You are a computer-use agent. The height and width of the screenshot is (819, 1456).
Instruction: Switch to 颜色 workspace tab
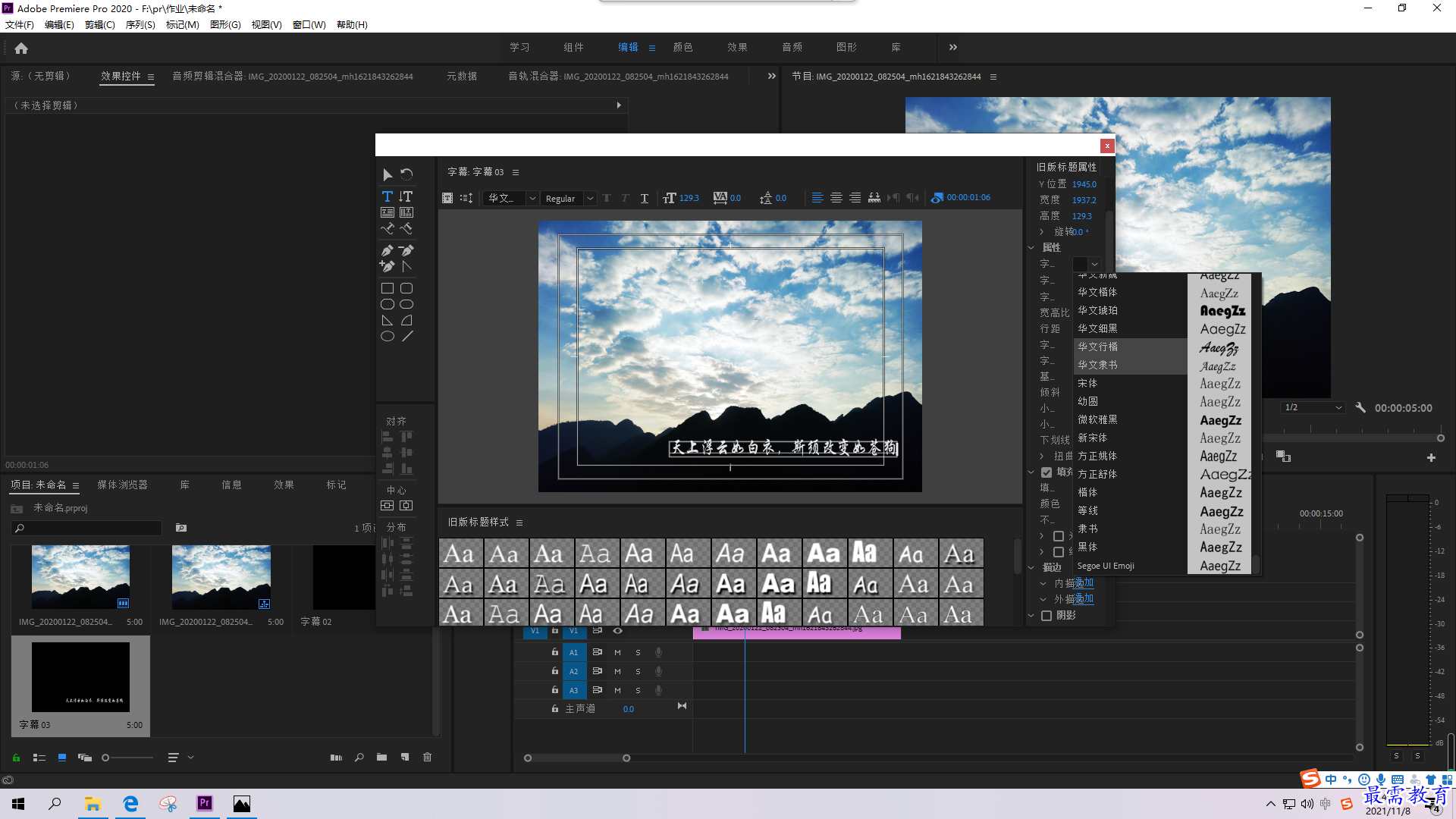(683, 47)
